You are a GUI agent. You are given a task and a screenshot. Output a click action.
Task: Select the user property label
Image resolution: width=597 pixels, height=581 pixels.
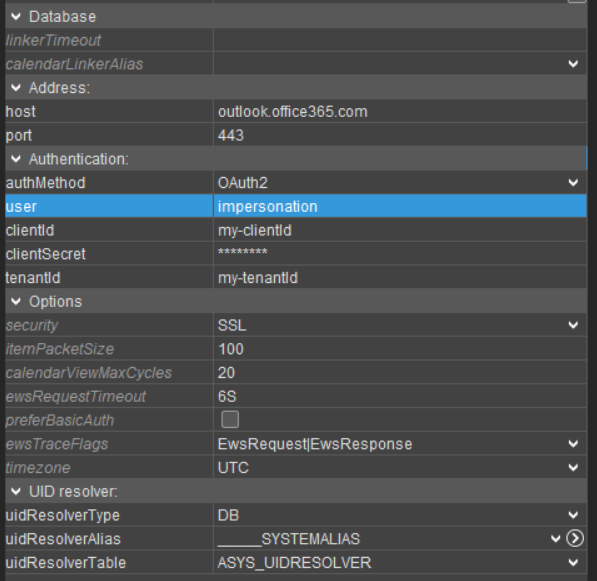click(x=21, y=207)
